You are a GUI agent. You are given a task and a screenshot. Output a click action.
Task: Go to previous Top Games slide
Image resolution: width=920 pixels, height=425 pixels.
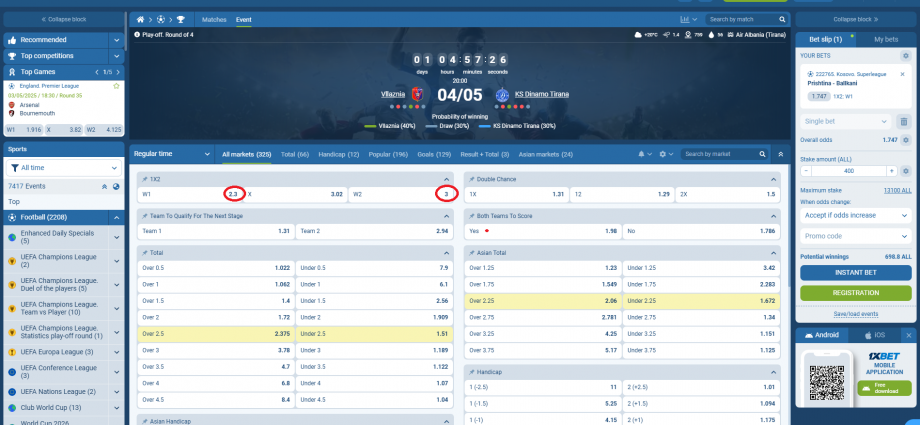click(97, 72)
